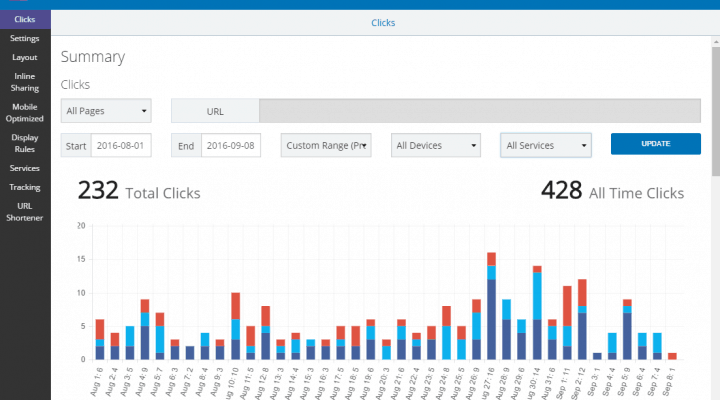Open the Custom Range dropdown
This screenshot has width=720, height=400.
pyautogui.click(x=326, y=145)
